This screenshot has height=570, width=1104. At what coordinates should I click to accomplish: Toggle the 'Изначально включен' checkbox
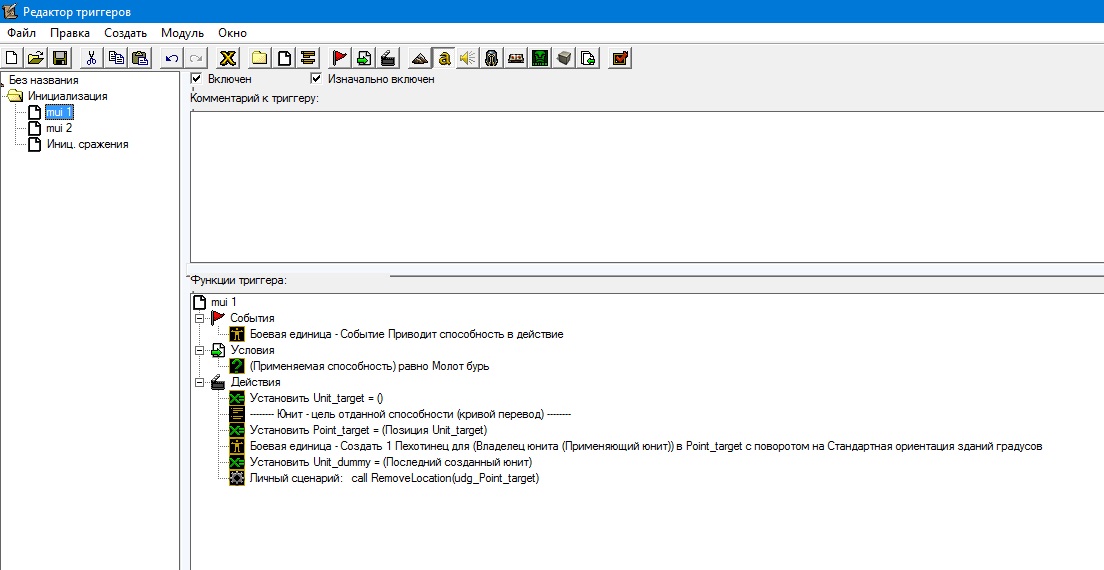[x=316, y=79]
